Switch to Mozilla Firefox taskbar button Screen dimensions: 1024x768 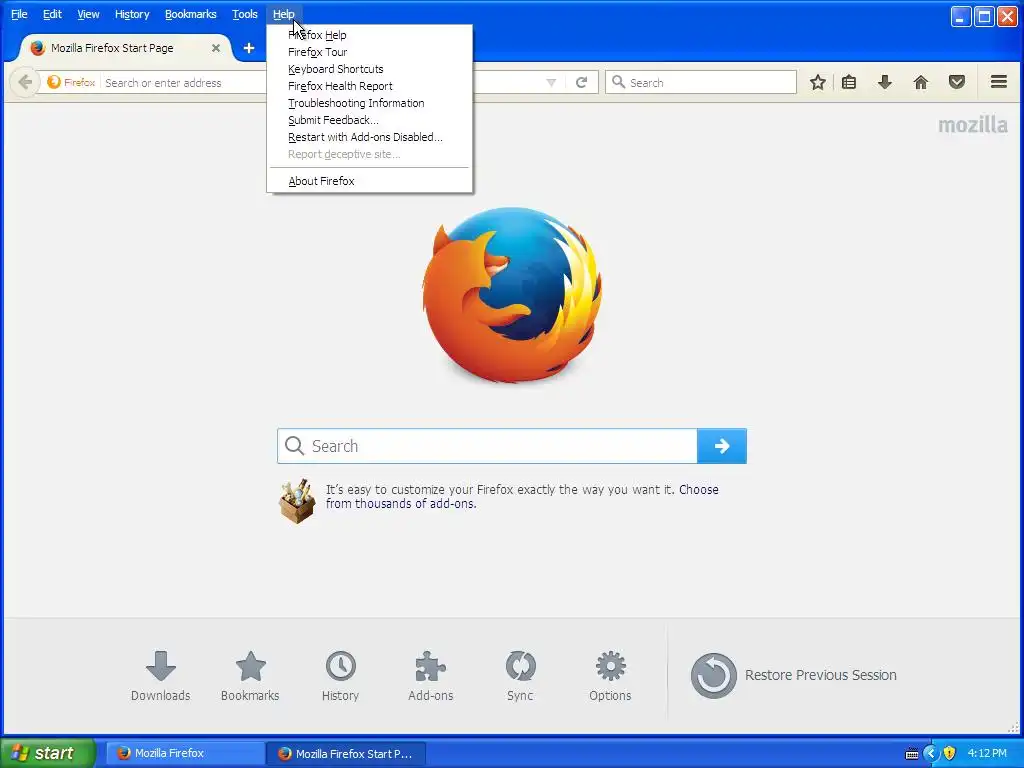pyautogui.click(x=184, y=753)
